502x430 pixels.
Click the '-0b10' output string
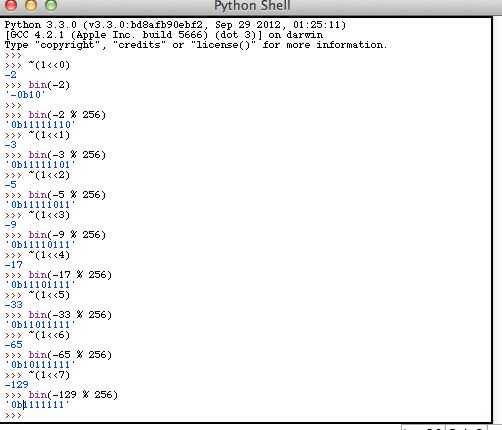tap(25, 95)
